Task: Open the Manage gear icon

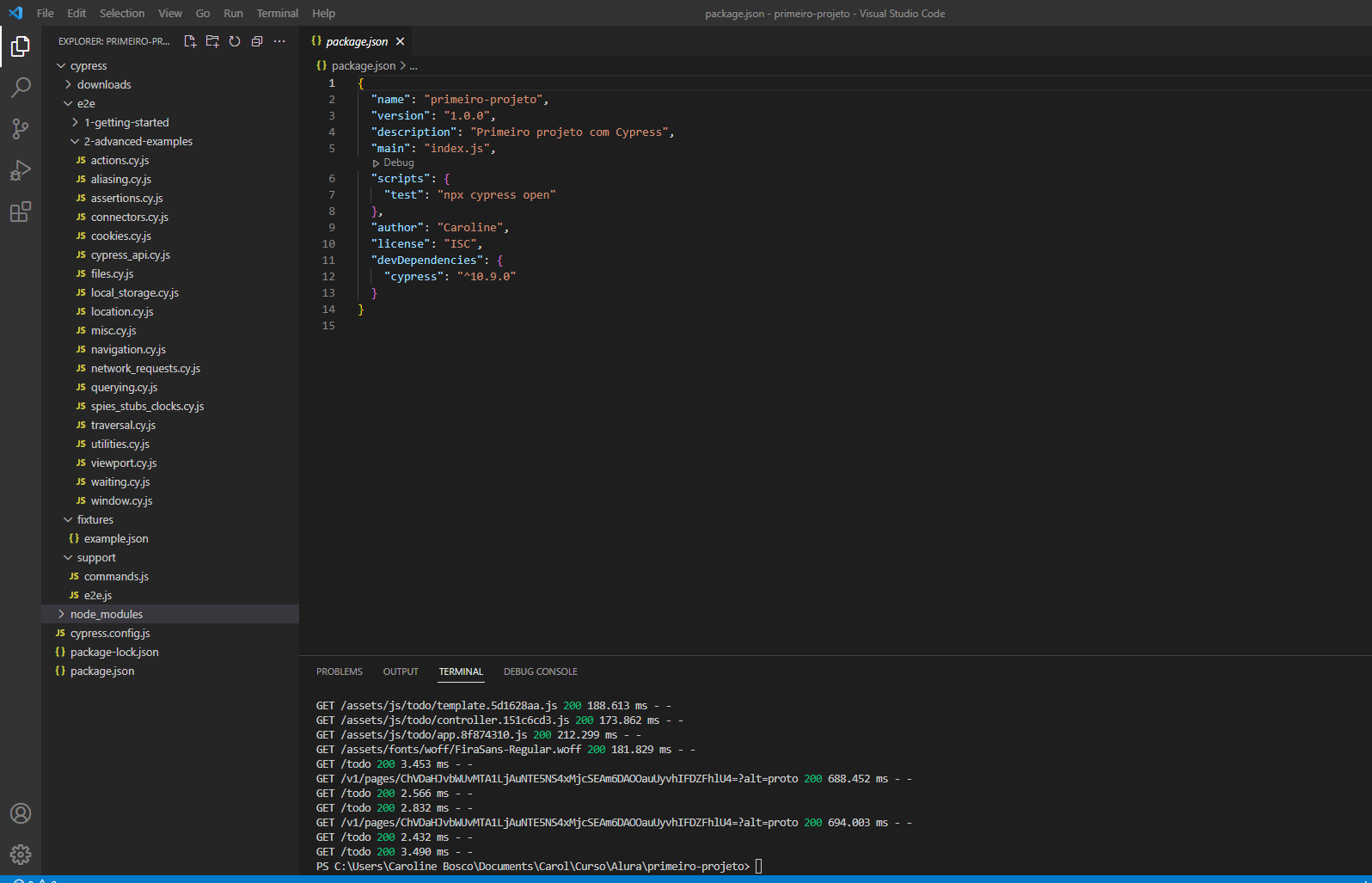Action: coord(21,854)
